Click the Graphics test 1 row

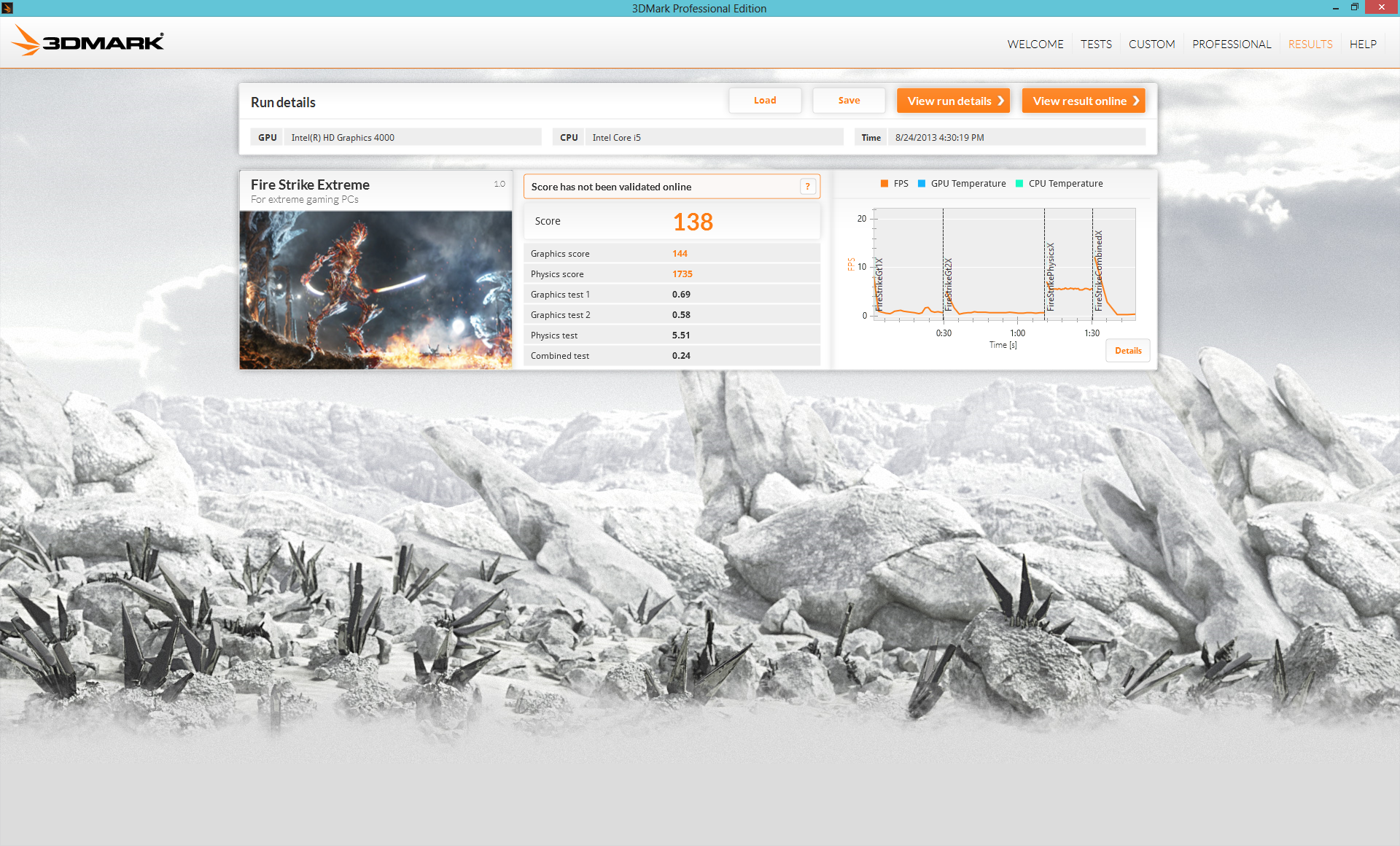[x=672, y=295]
